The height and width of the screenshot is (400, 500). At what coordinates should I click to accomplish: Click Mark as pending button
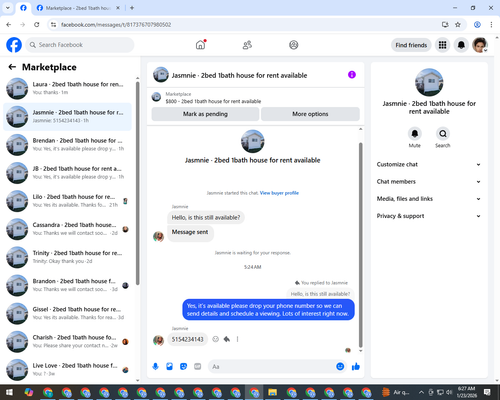(x=205, y=114)
